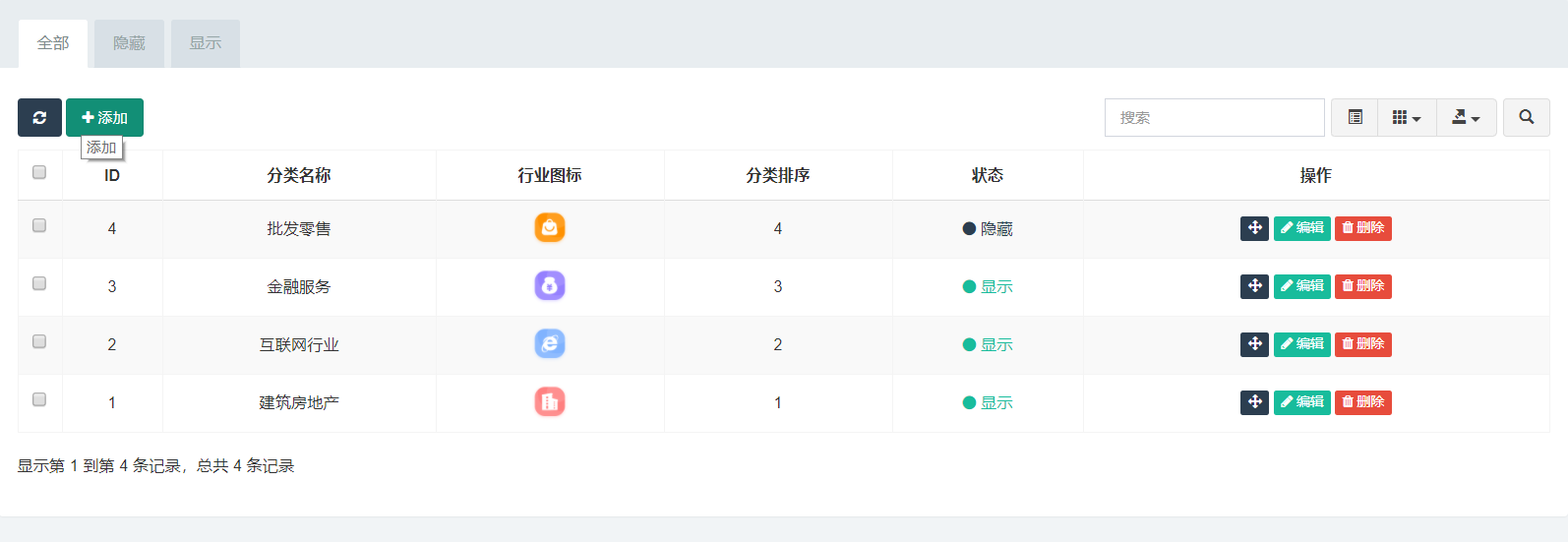Screen dimensions: 1568x542
Task: Check the checkbox for 互联网行业 row
Action: (x=39, y=341)
